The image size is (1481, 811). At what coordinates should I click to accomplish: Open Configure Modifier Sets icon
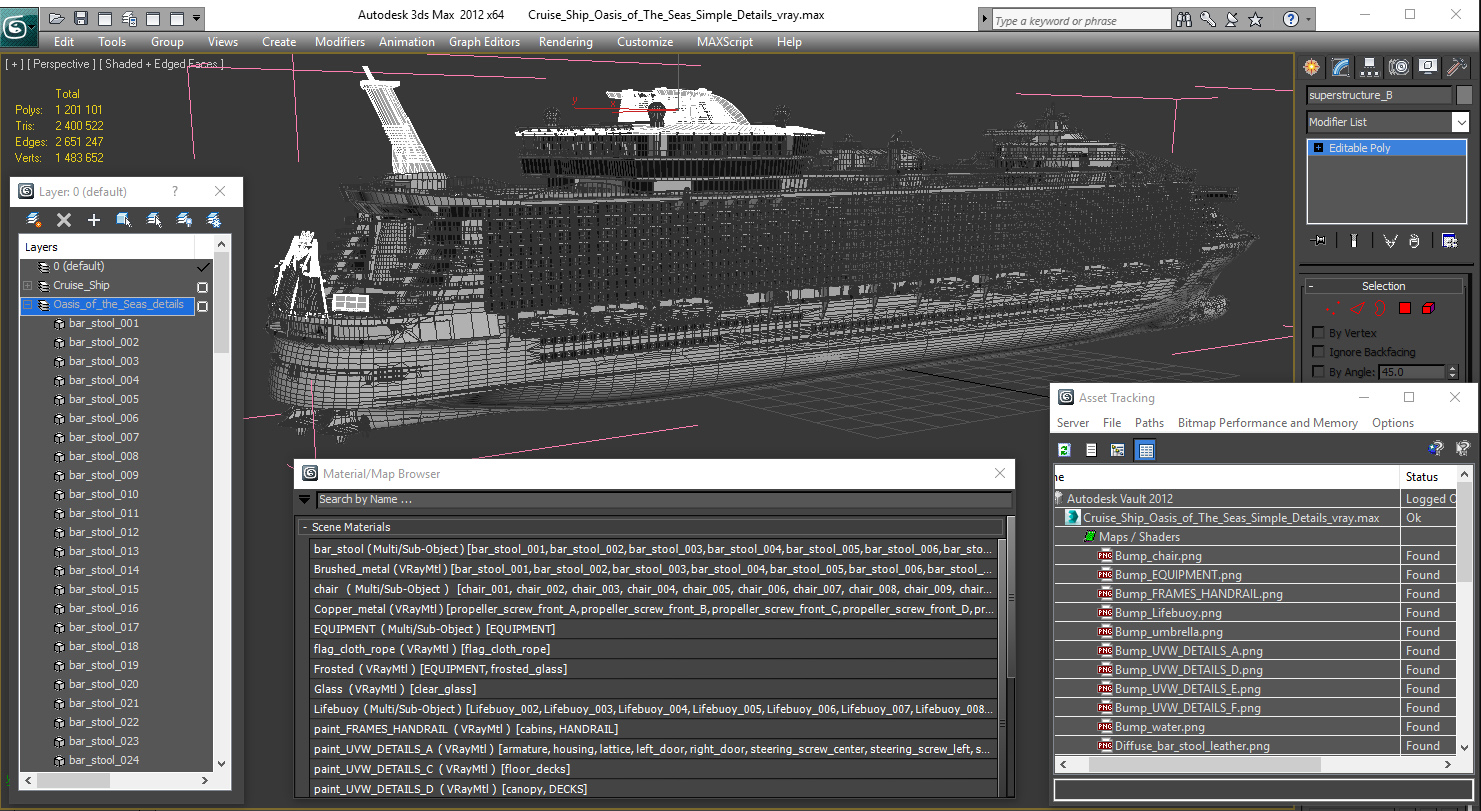pos(1449,240)
